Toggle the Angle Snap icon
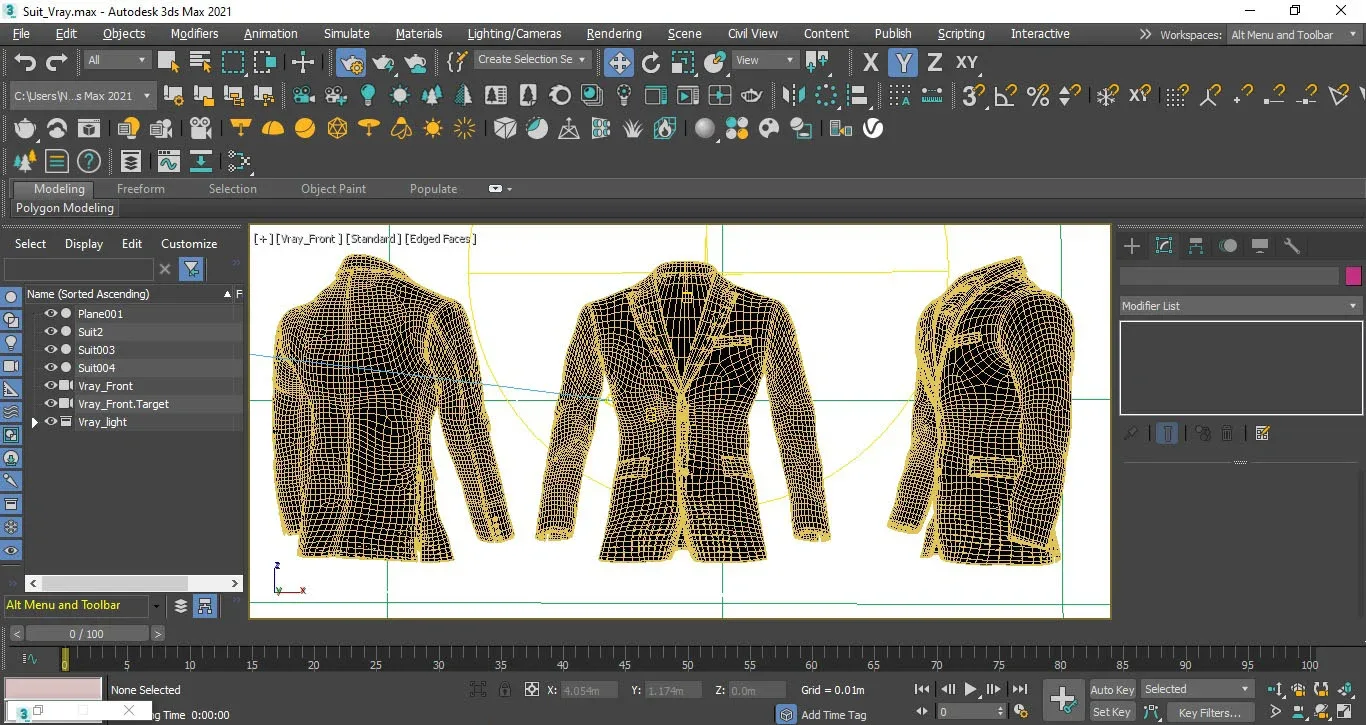Viewport: 1366px width, 725px height. [x=1005, y=95]
